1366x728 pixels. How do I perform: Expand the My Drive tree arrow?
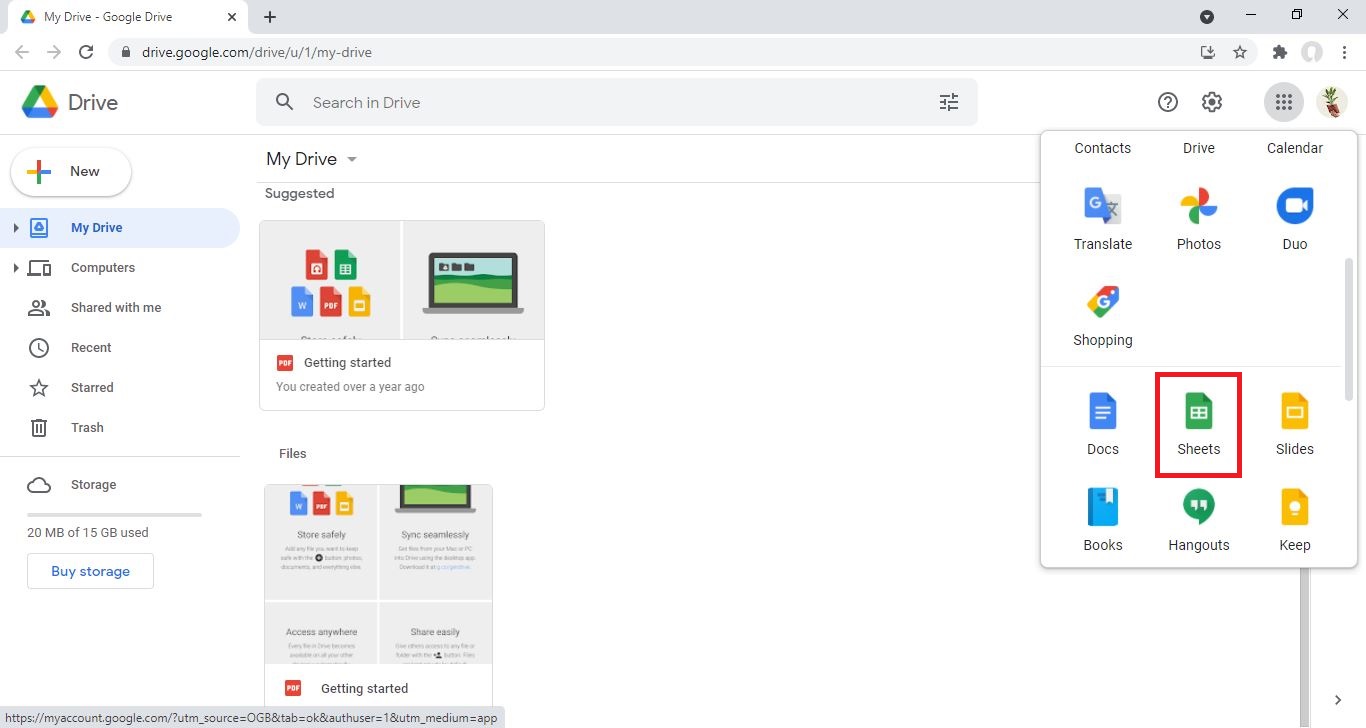tap(15, 228)
